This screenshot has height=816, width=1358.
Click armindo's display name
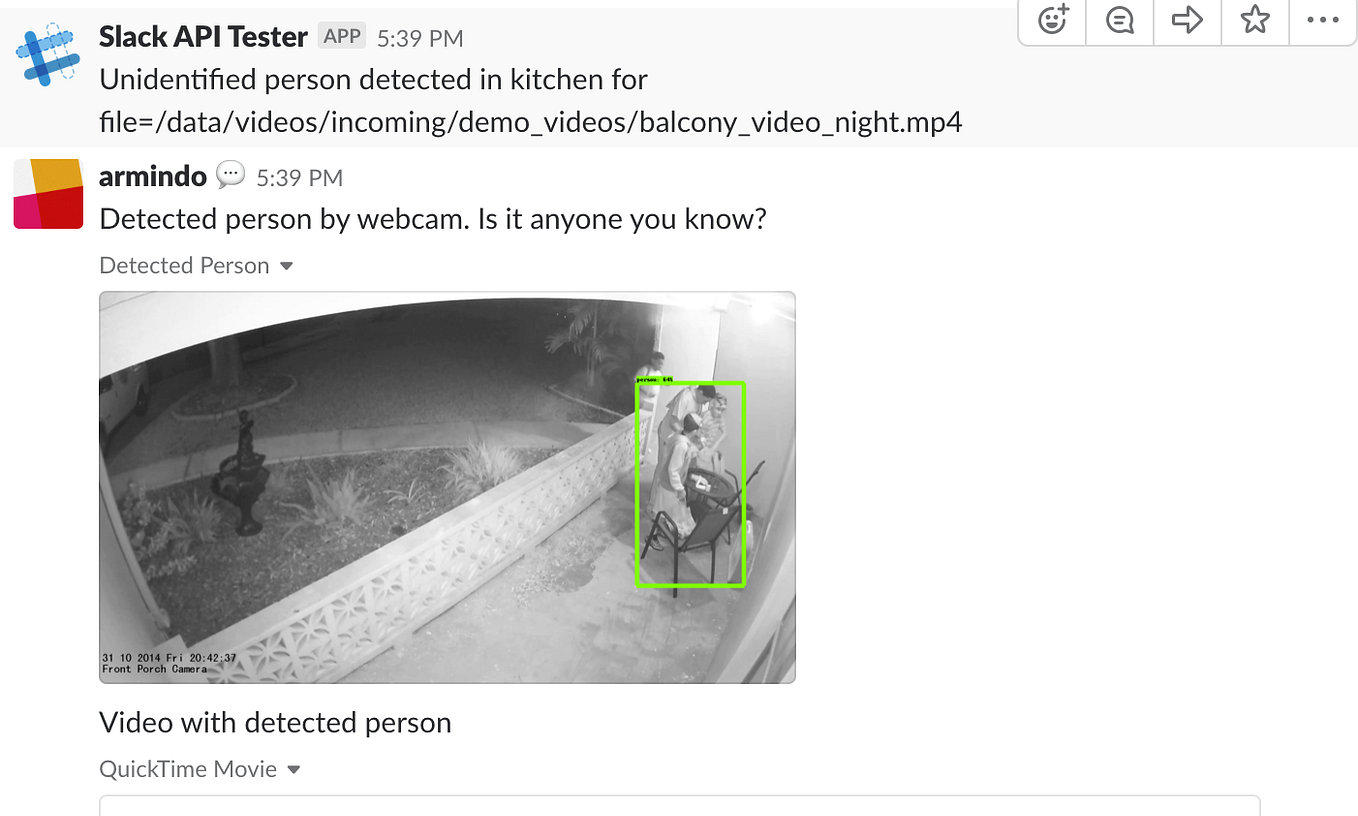[153, 175]
